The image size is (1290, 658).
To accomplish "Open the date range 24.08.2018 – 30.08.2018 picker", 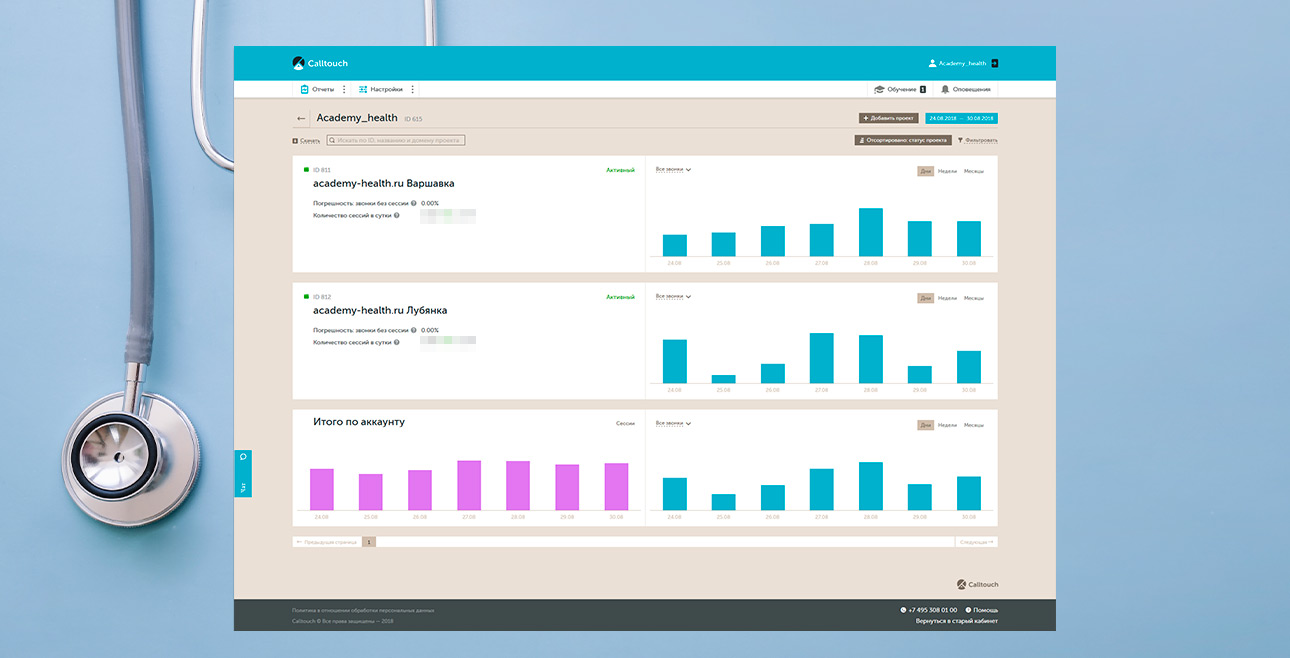I will (x=960, y=118).
